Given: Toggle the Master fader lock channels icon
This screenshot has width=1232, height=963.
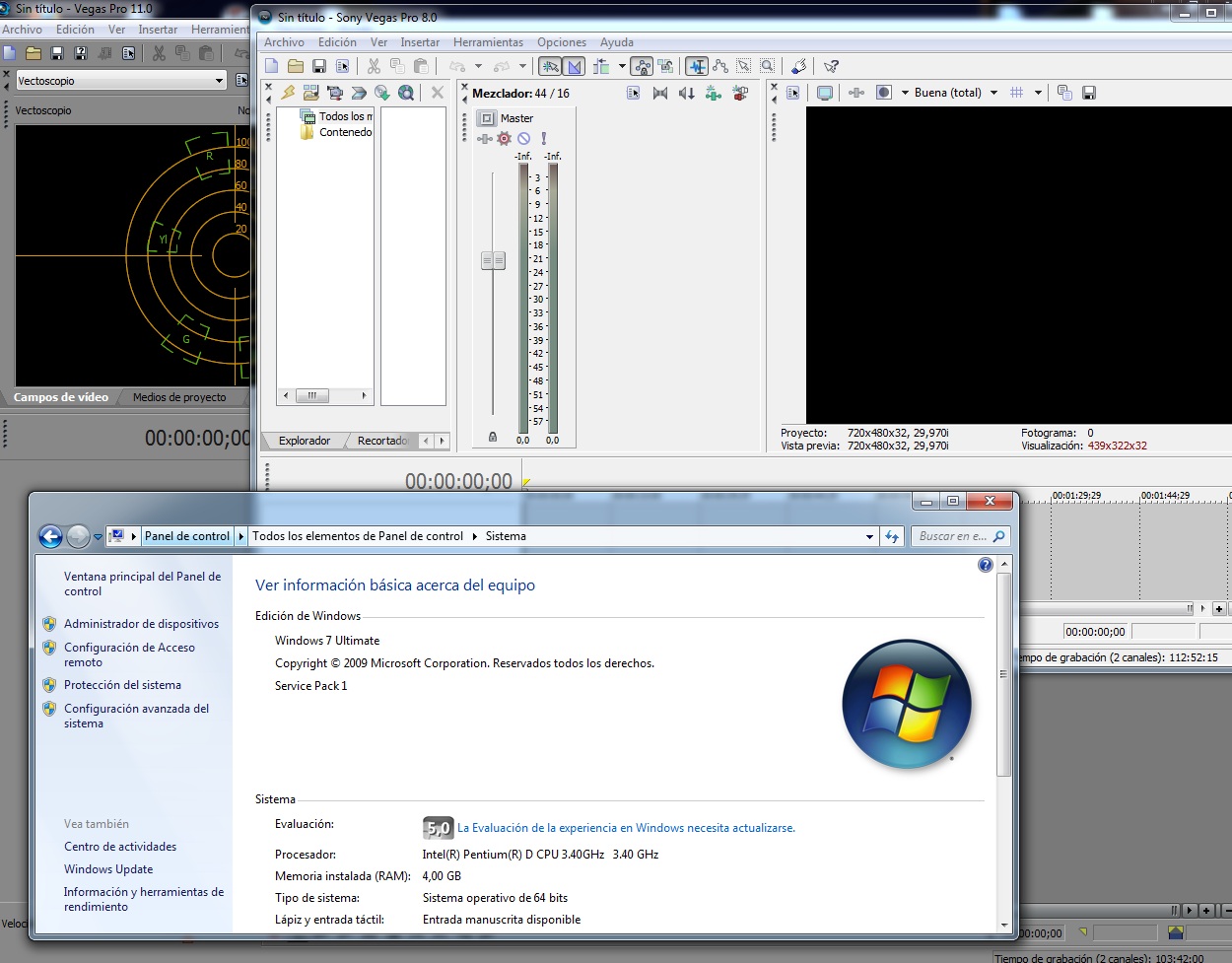Looking at the screenshot, I should pyautogui.click(x=493, y=437).
